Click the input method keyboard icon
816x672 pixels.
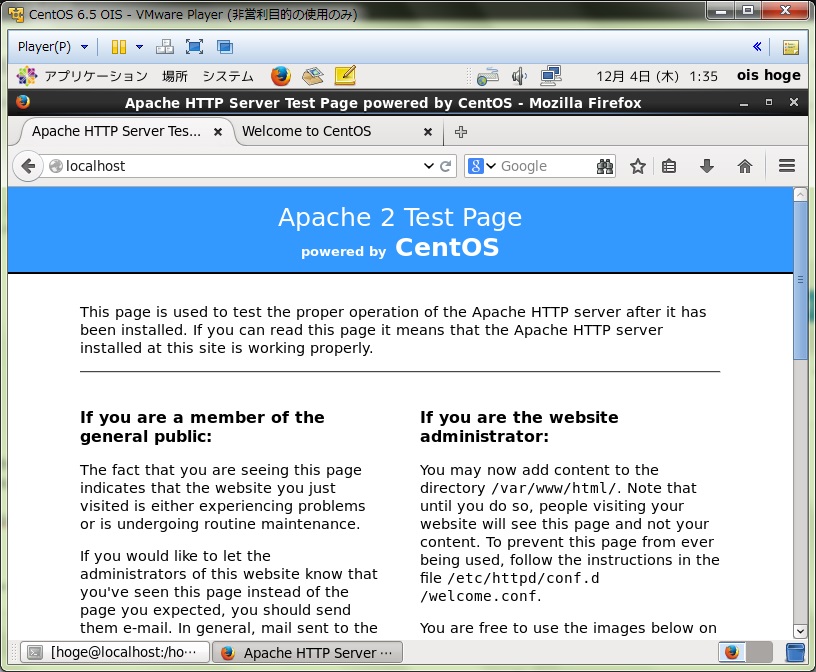(488, 77)
